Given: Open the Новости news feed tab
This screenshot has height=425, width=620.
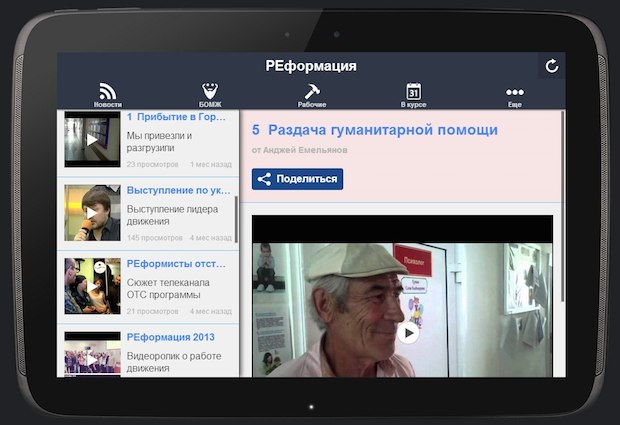Looking at the screenshot, I should point(108,95).
